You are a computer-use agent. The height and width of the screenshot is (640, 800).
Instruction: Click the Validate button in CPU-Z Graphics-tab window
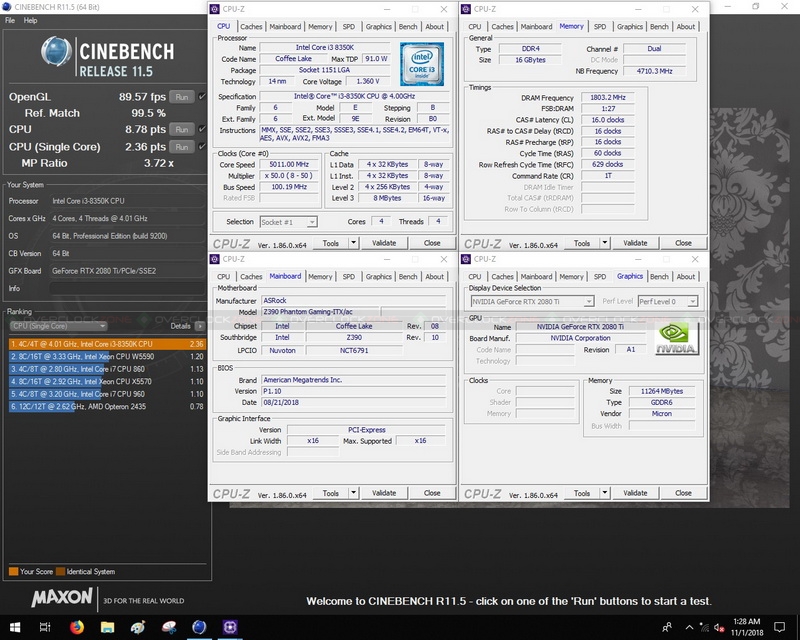tap(635, 493)
